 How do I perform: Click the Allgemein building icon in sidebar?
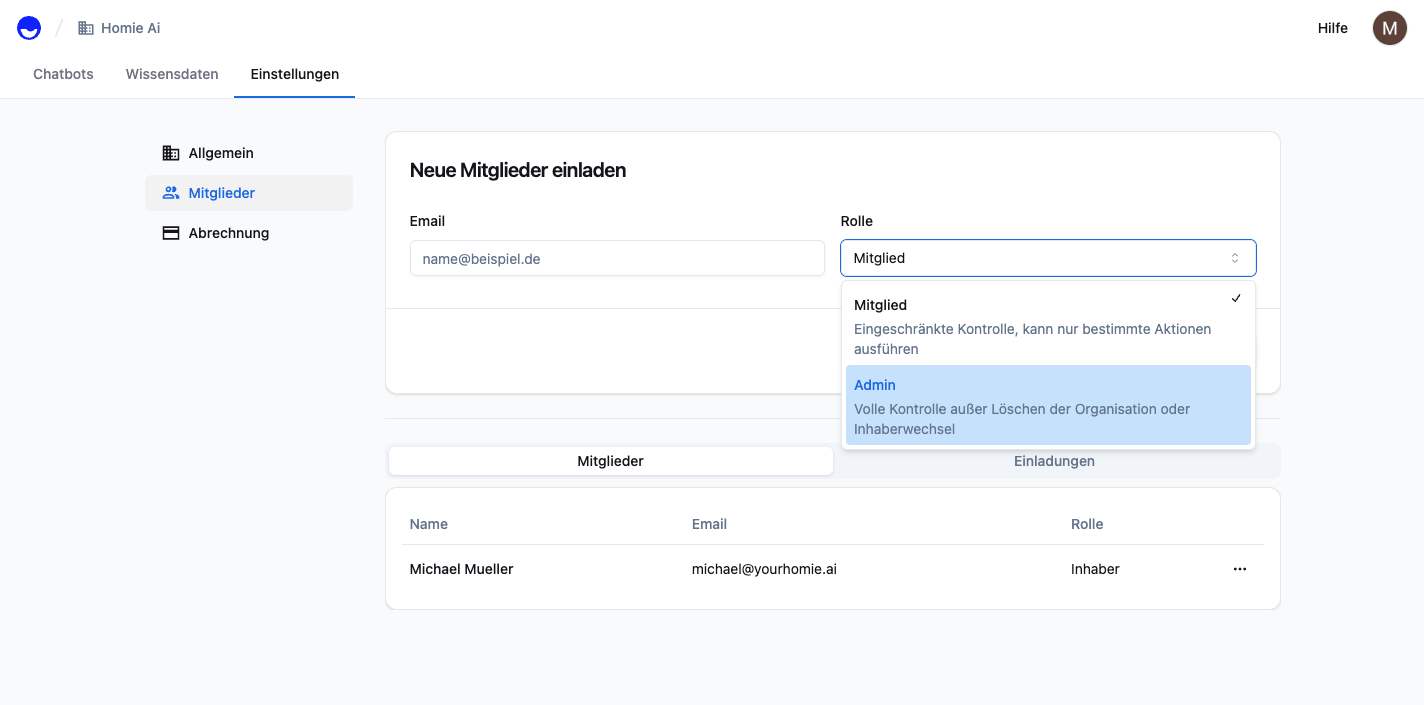(x=171, y=153)
